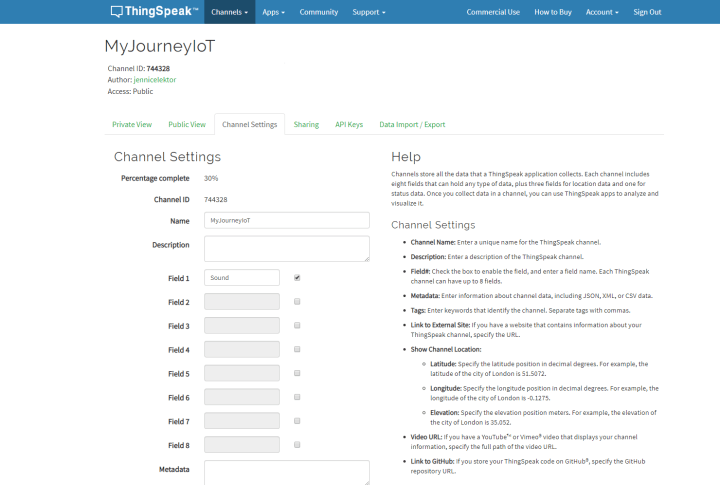Click the Field 7 input box

click(242, 421)
